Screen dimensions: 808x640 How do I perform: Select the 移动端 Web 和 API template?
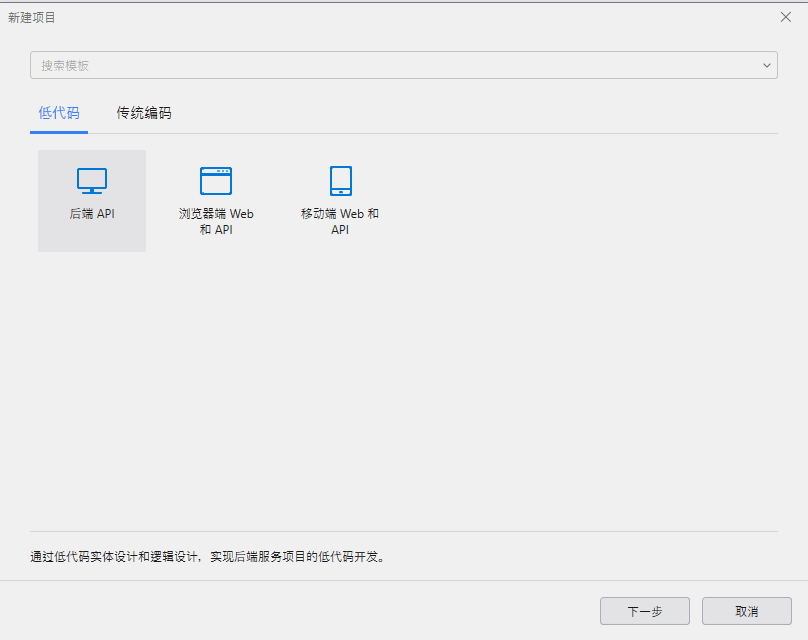340,200
